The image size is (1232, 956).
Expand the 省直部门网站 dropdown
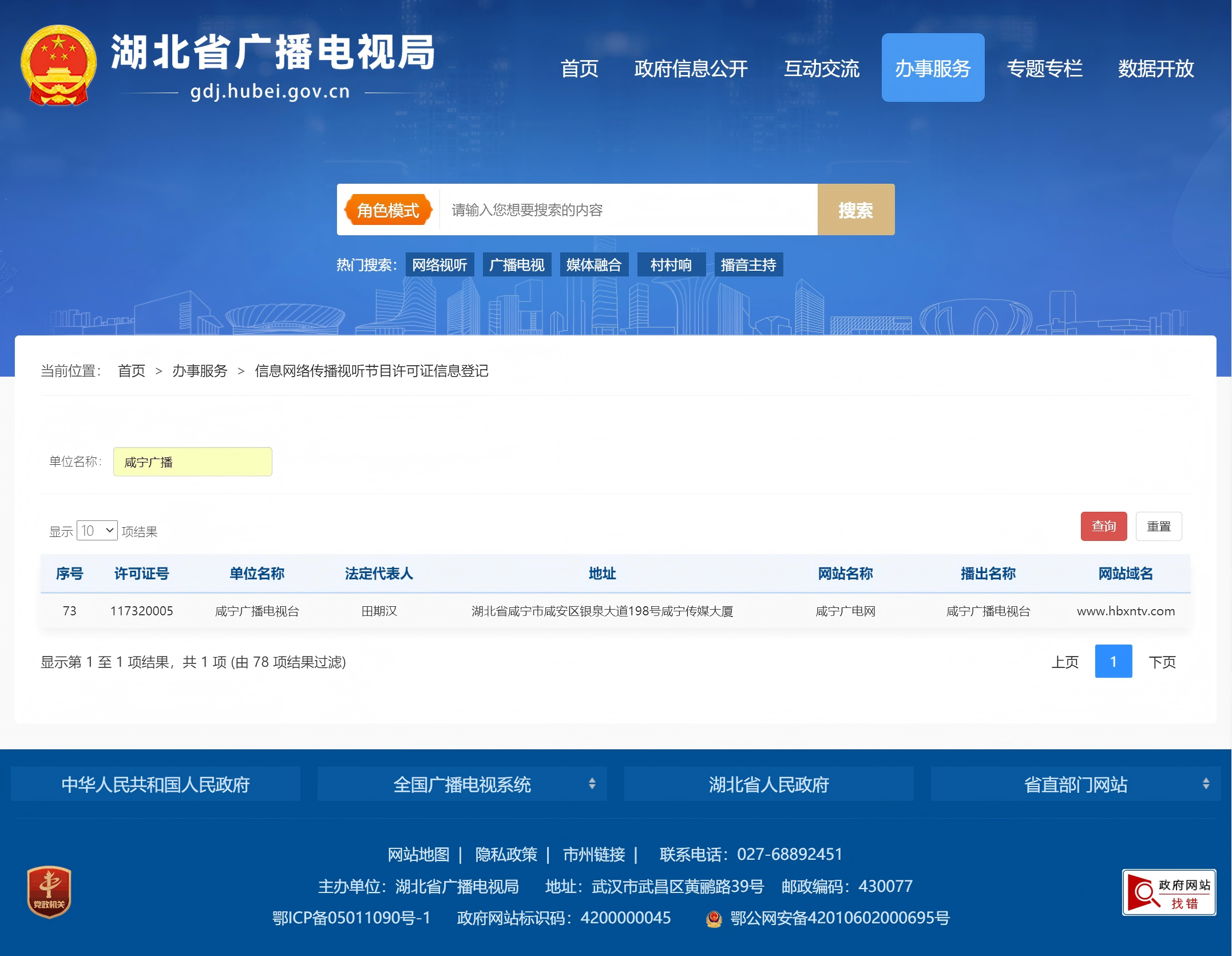click(x=1075, y=784)
